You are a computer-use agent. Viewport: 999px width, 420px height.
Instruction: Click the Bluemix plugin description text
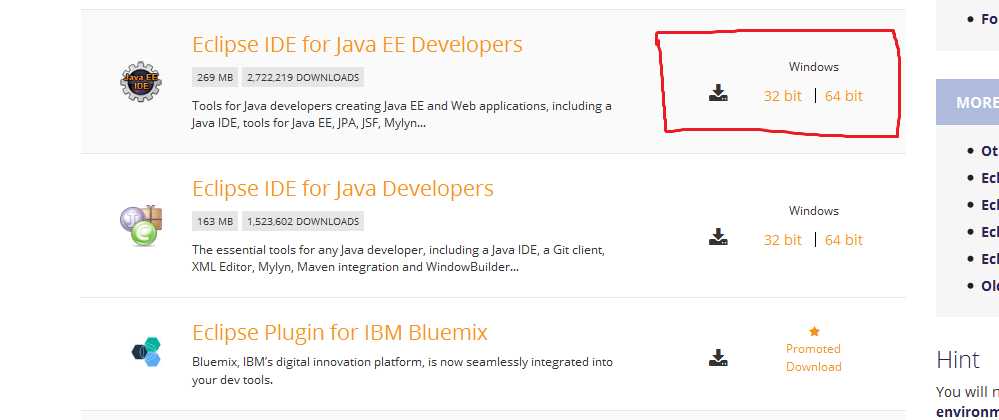(x=402, y=371)
